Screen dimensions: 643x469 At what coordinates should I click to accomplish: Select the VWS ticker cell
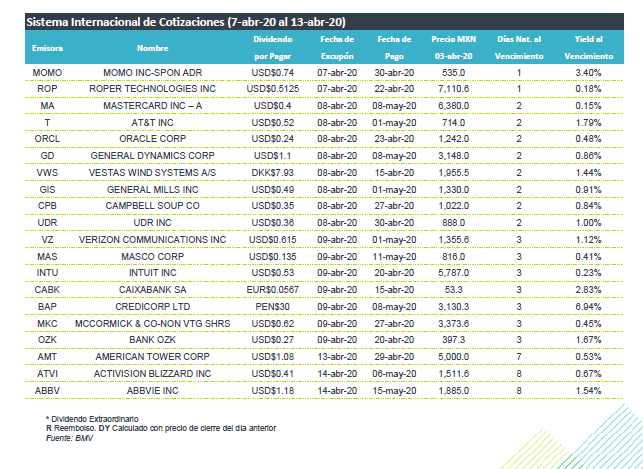tap(47, 173)
